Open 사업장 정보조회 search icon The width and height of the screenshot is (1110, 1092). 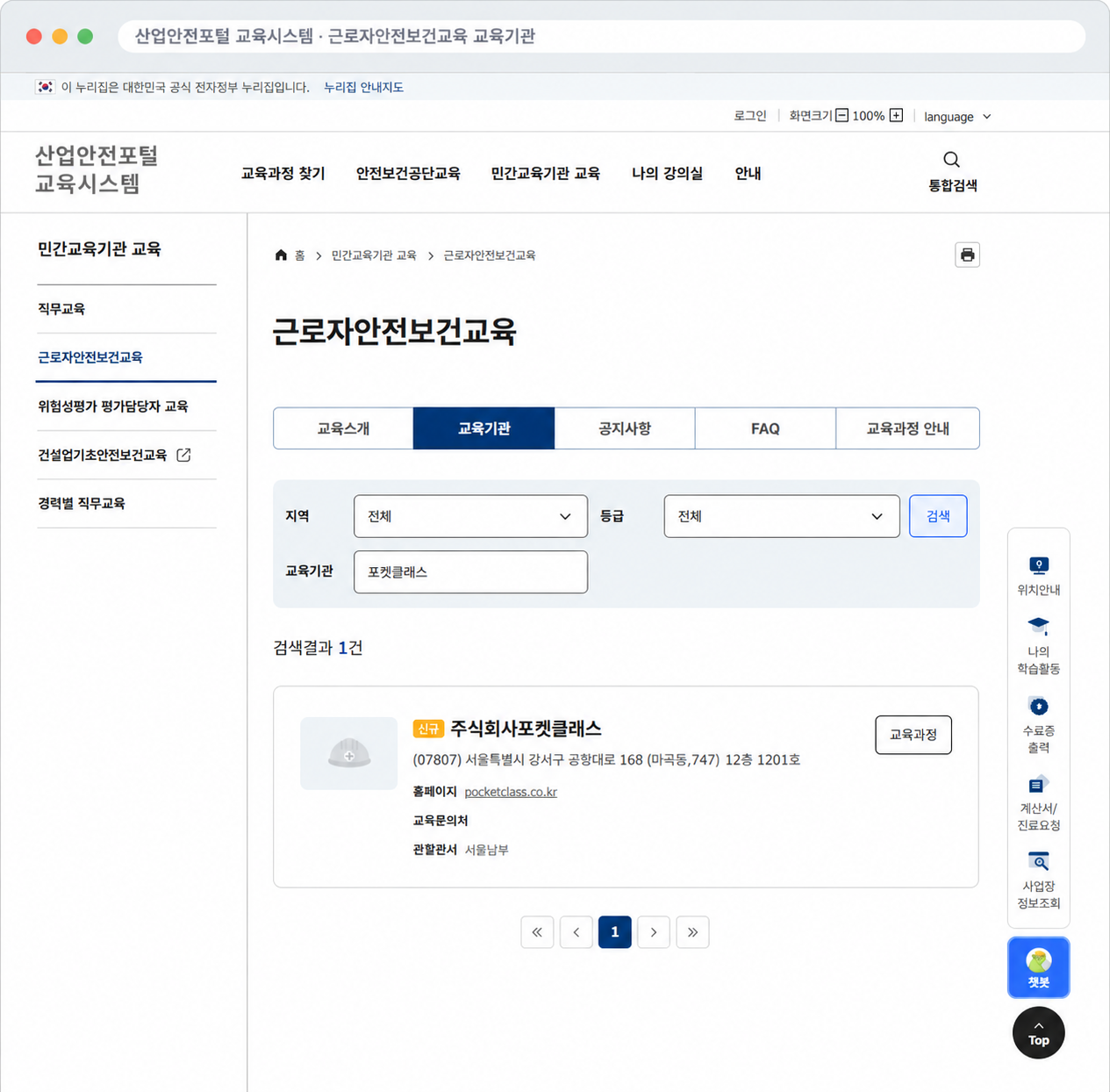(x=1038, y=861)
